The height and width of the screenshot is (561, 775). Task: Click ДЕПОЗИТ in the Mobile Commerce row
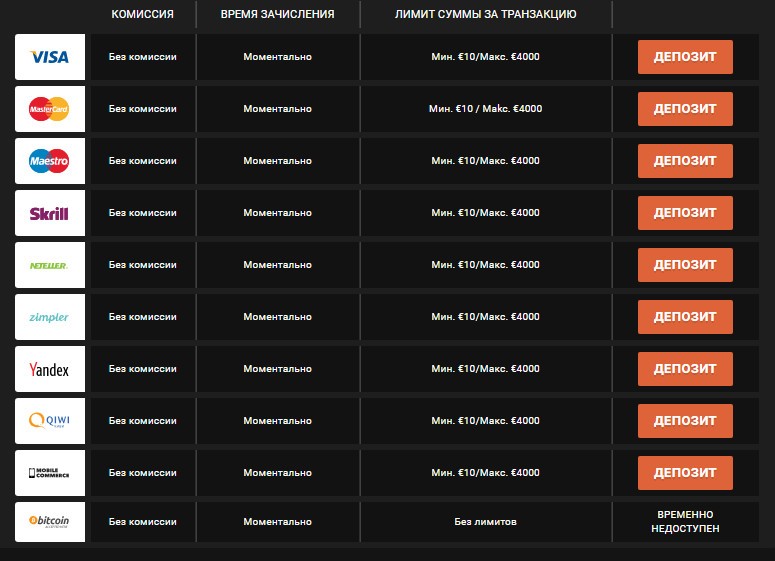pos(685,473)
